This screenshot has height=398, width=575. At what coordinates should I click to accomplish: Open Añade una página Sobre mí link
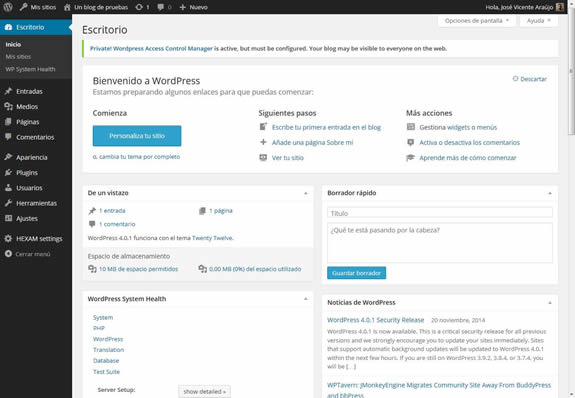(312, 142)
